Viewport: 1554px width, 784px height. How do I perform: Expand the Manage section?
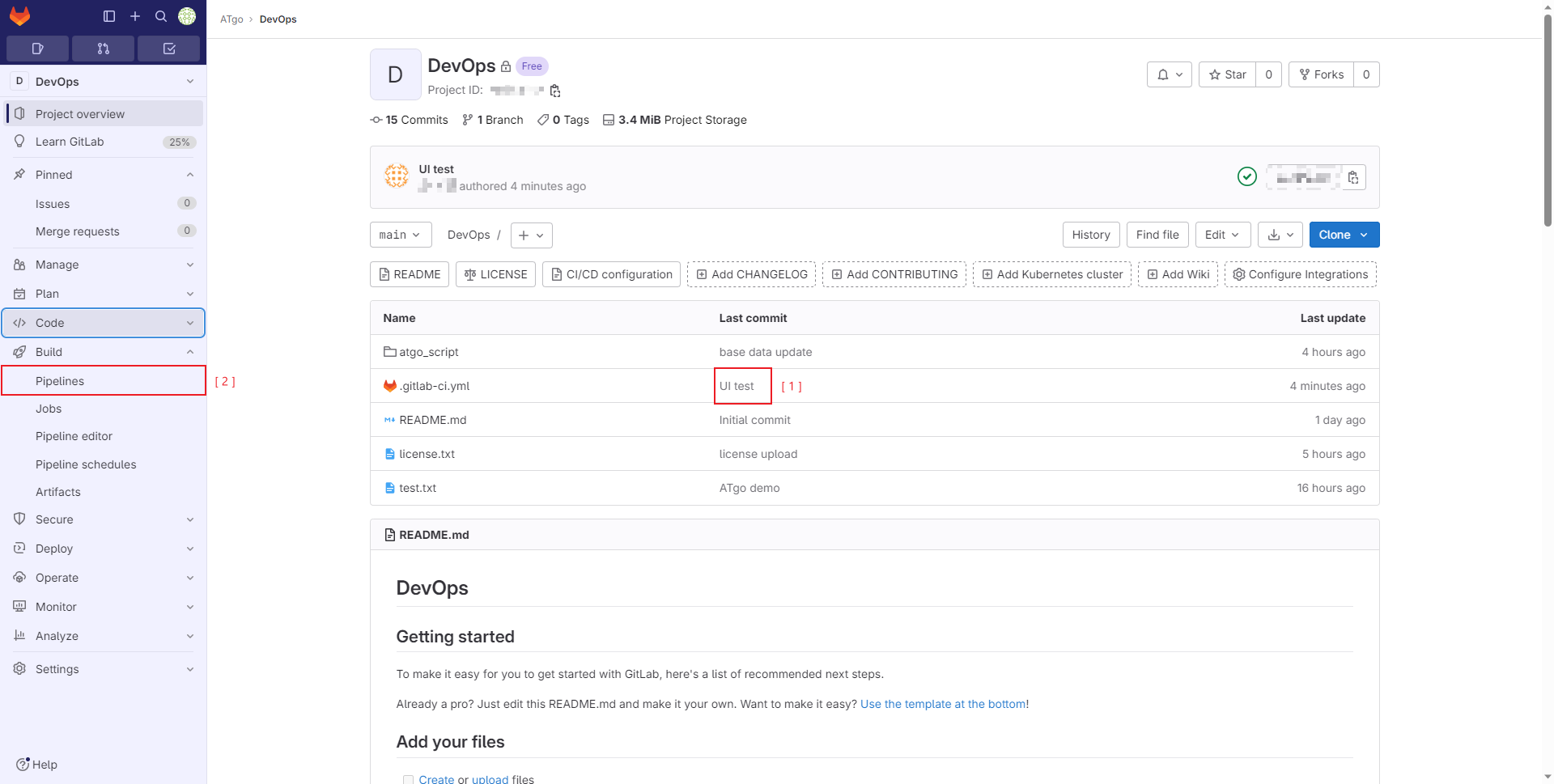click(104, 265)
